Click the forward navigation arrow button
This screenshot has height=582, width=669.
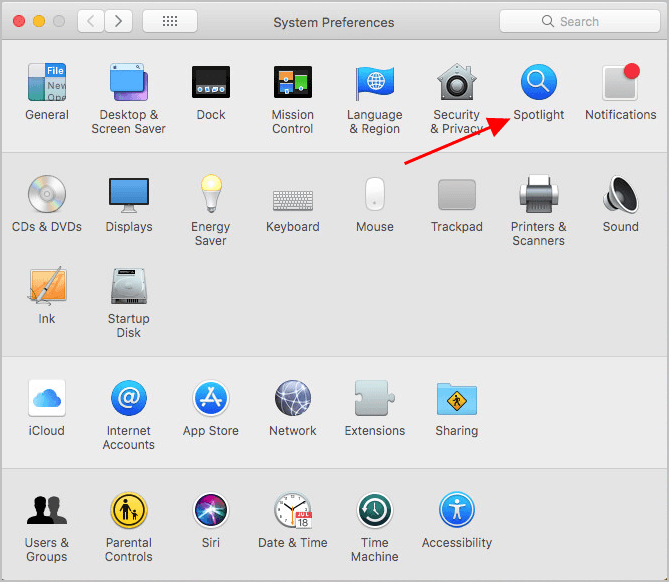pos(119,21)
